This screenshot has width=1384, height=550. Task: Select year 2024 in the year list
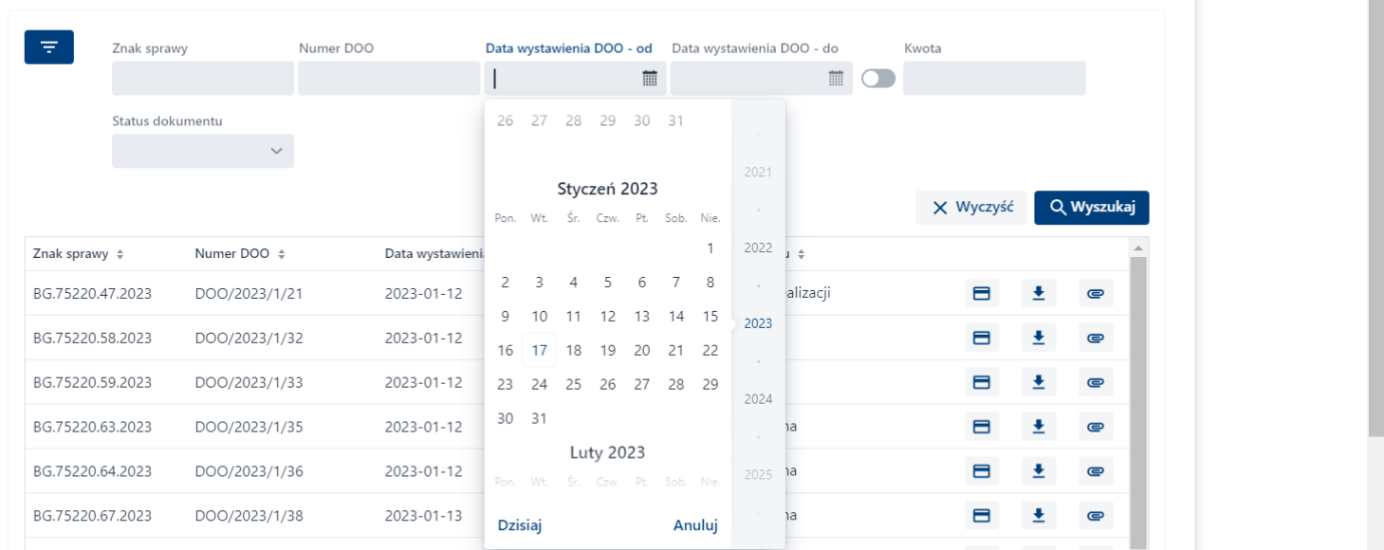point(758,399)
